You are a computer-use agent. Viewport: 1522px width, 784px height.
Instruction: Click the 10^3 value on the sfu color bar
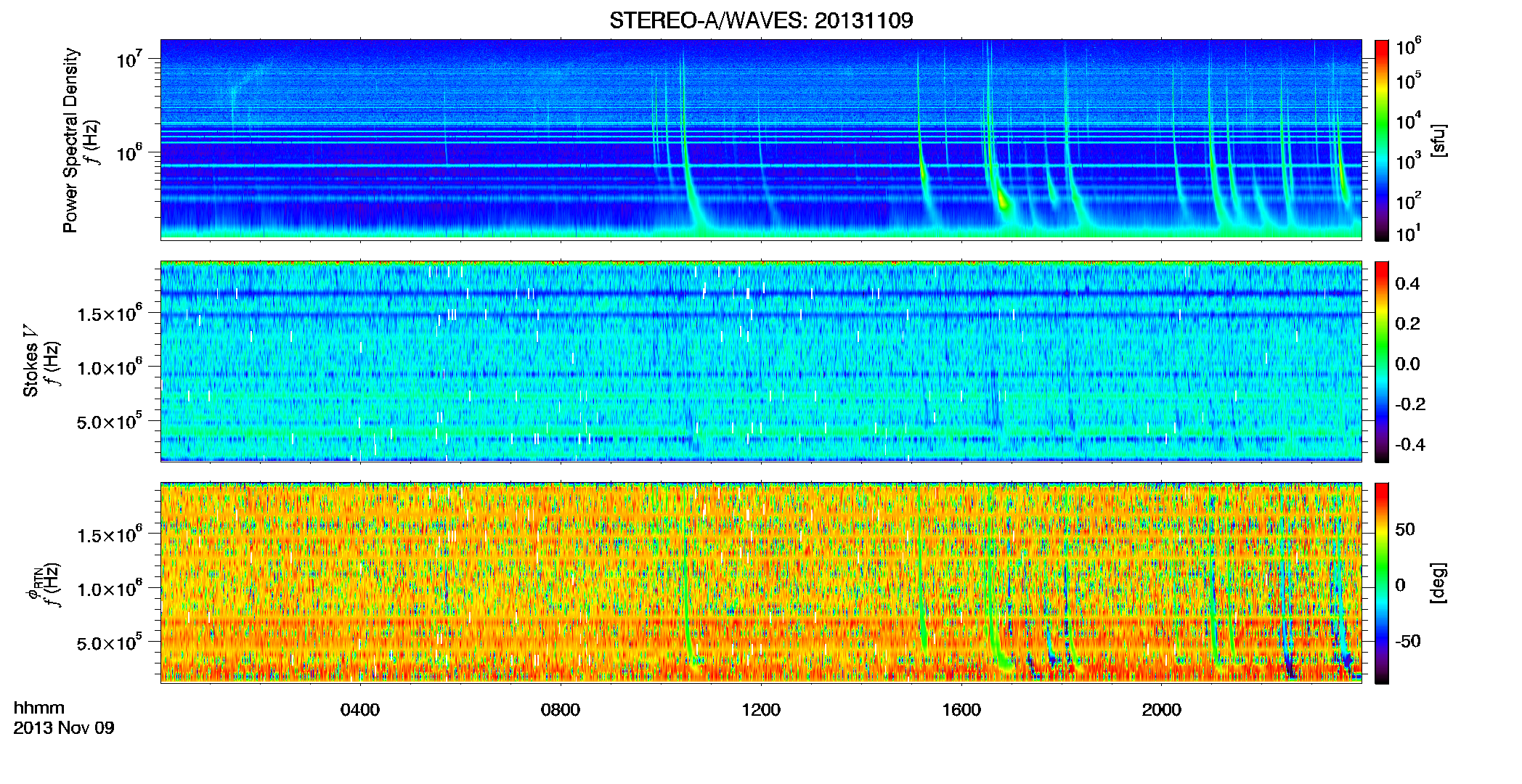(x=1408, y=161)
